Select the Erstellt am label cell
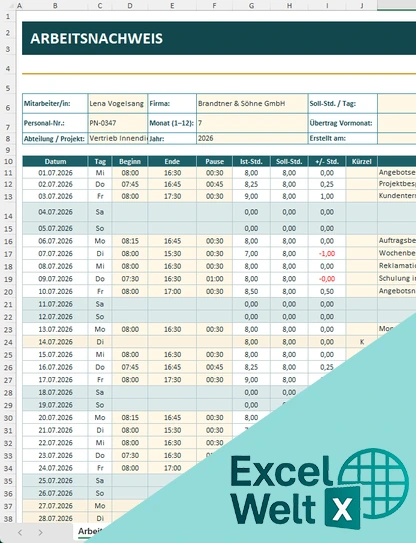 pos(343,138)
